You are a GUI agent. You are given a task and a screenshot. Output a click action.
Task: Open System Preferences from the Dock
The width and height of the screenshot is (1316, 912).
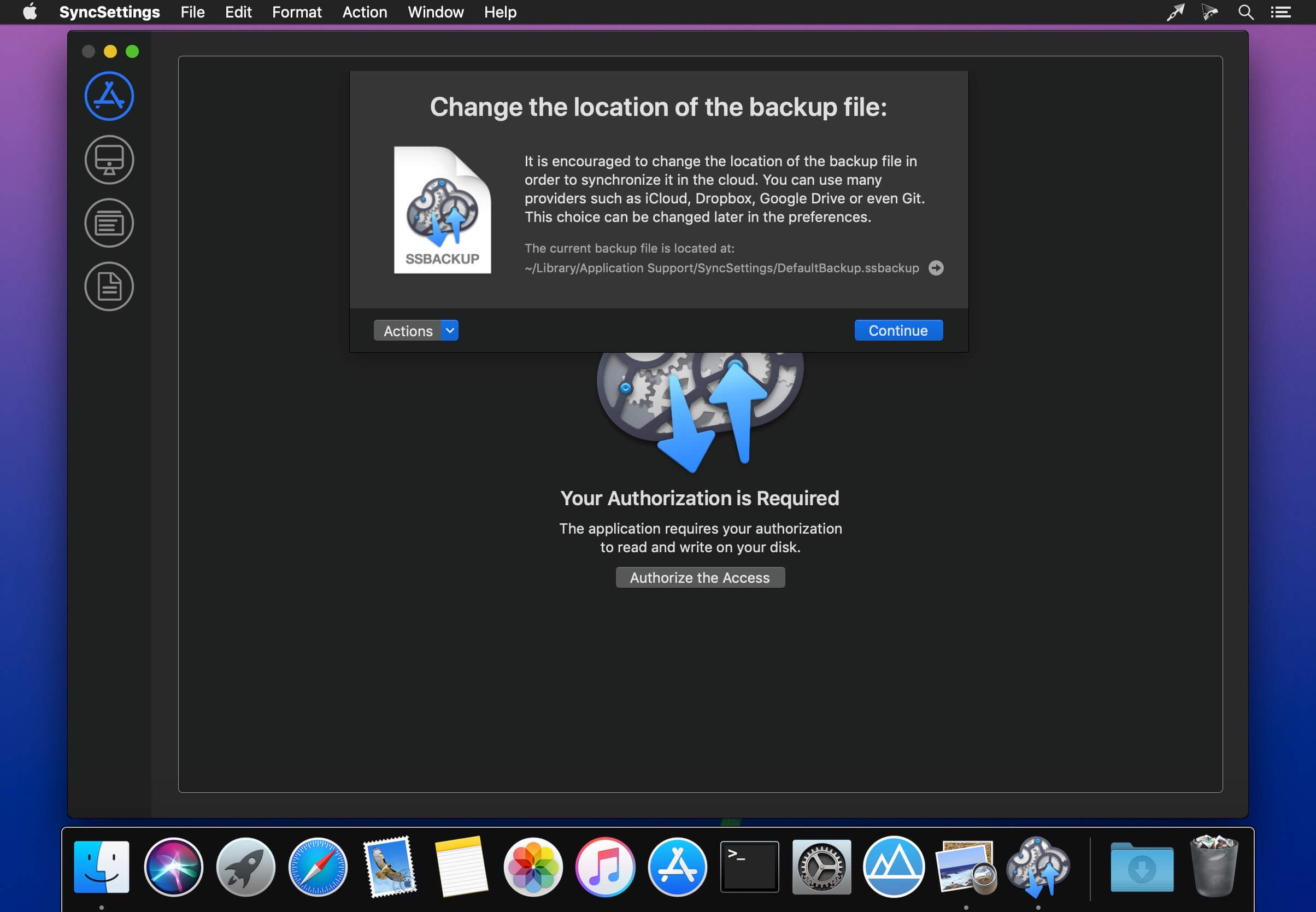[x=821, y=866]
